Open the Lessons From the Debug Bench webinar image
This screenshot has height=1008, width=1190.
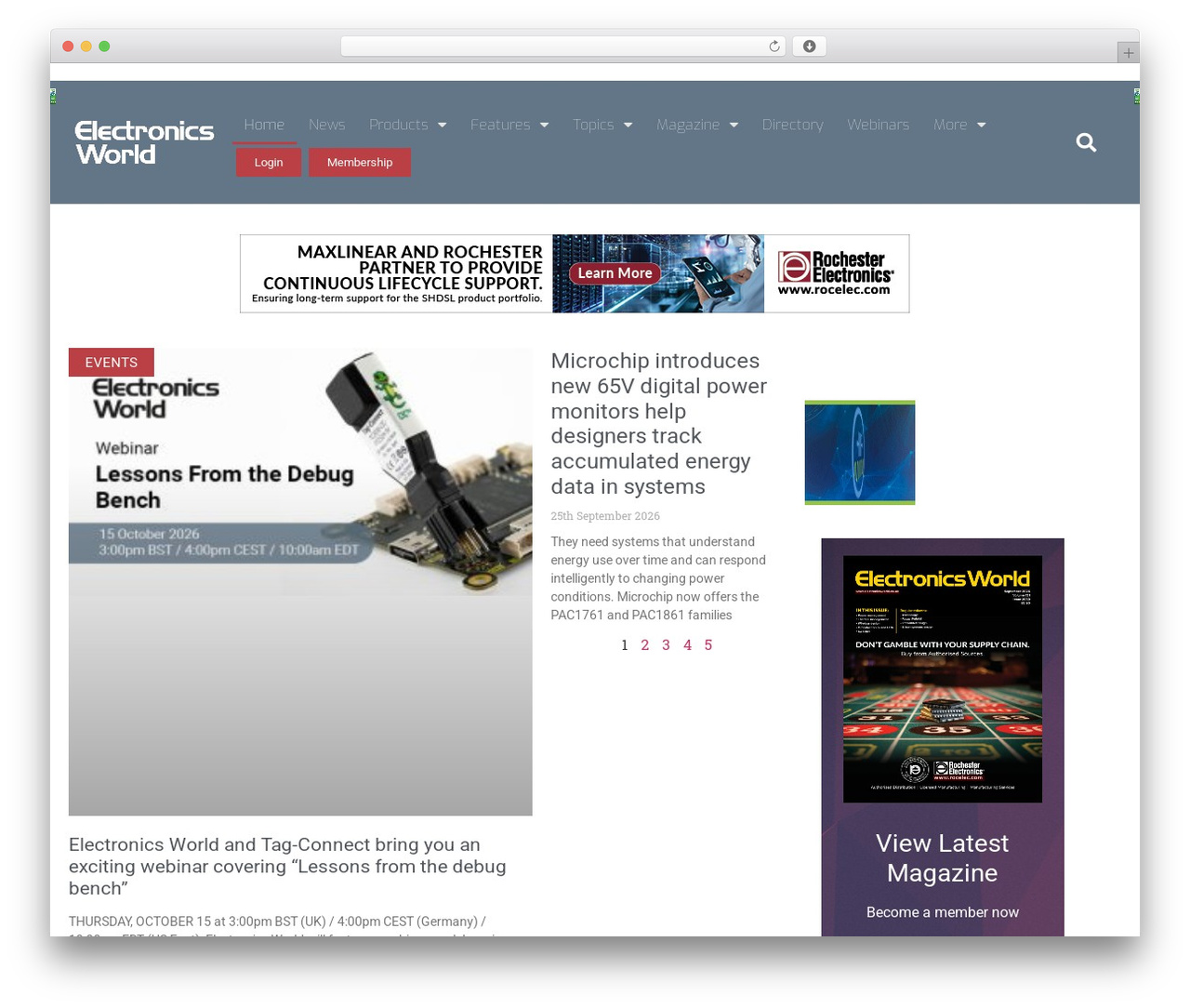[300, 582]
